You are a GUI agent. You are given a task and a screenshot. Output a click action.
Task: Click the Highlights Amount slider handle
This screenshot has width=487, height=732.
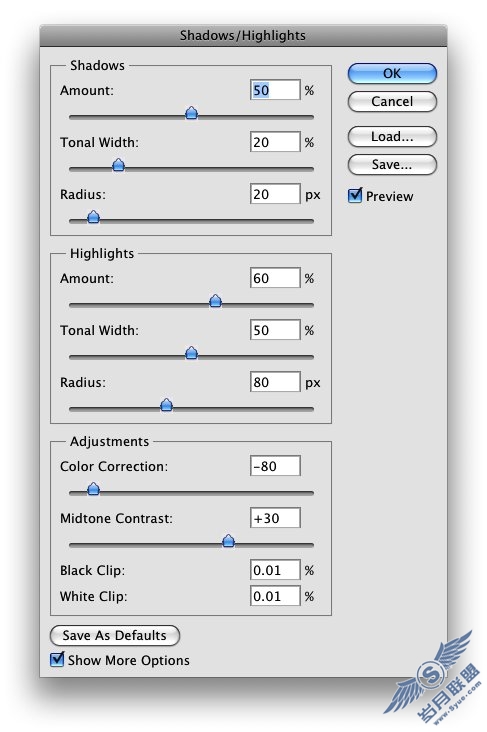tap(215, 301)
